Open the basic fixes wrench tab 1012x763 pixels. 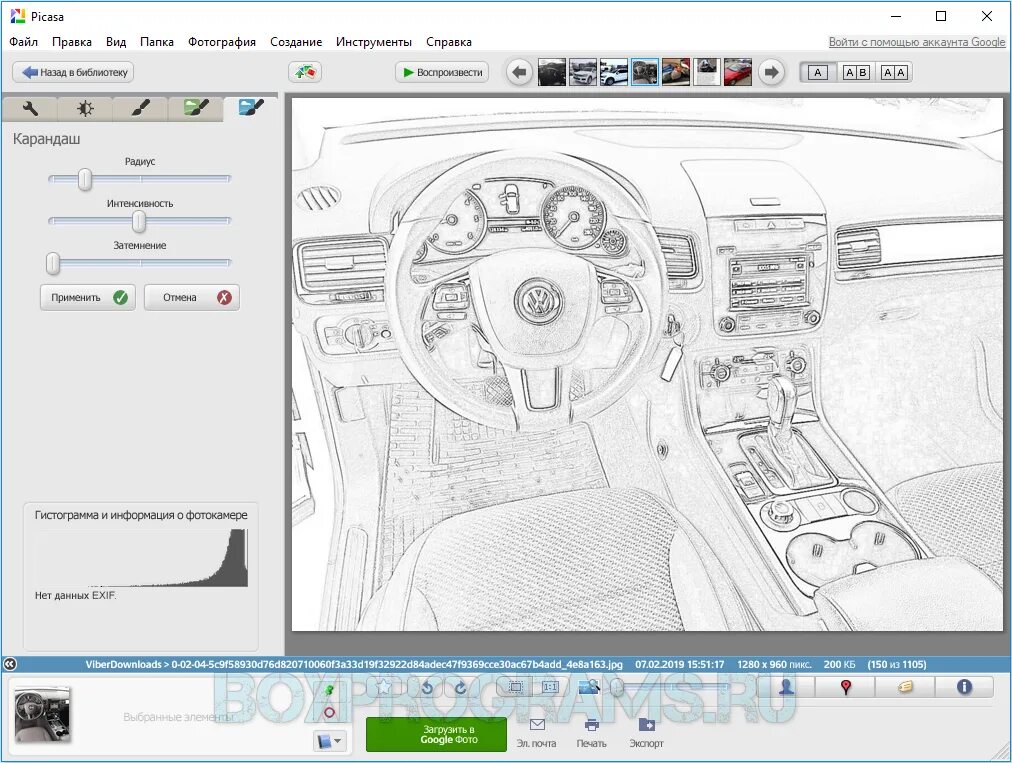click(30, 108)
